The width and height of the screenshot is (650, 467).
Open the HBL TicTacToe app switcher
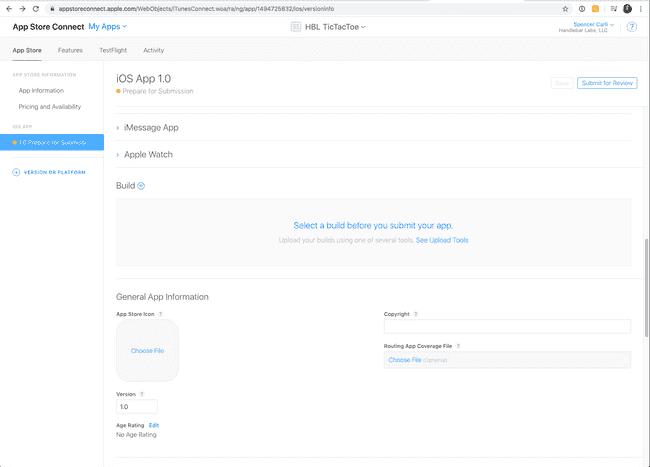point(335,27)
